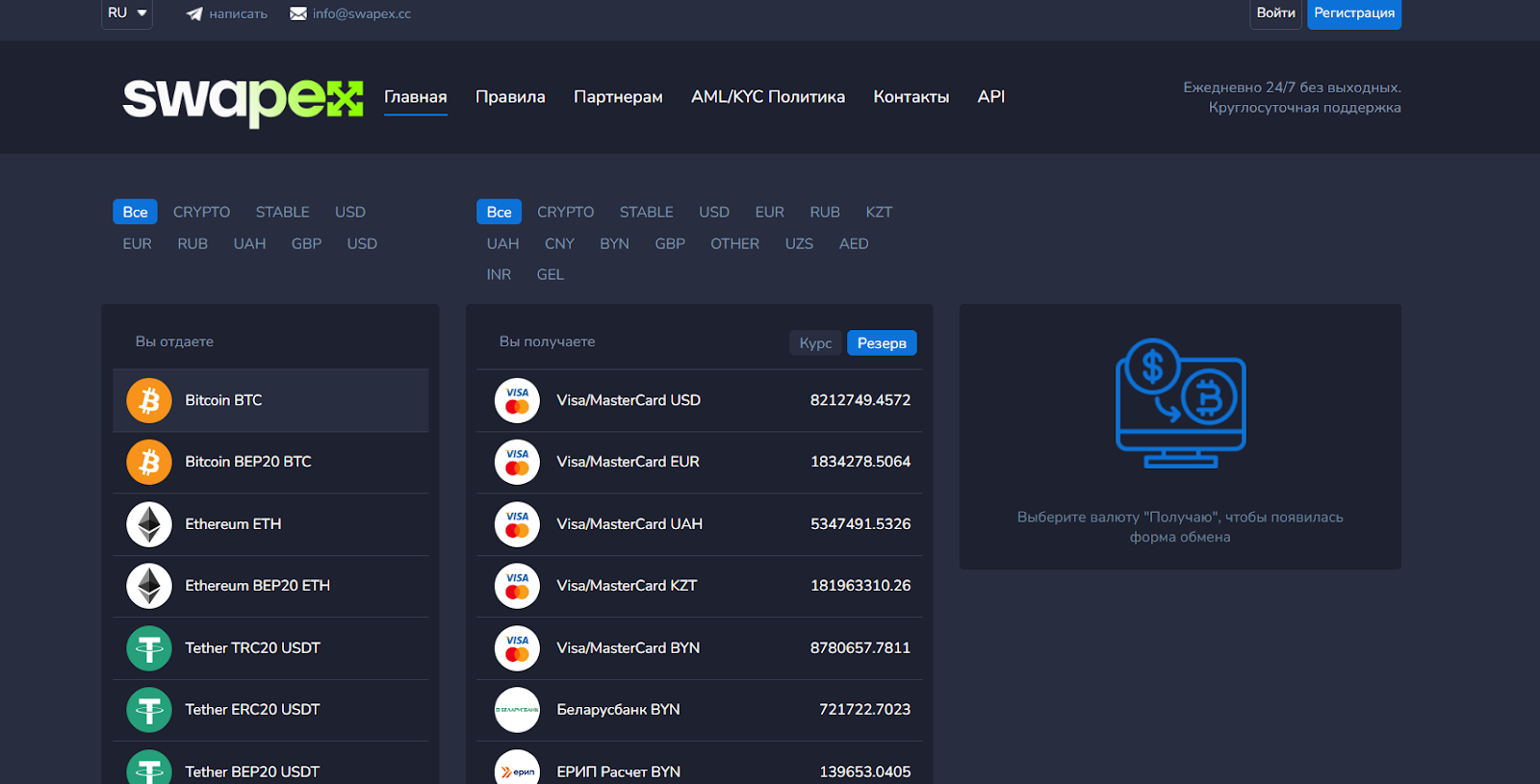
Task: Select Visa/MasterCard KZT receive option
Action: coord(699,586)
